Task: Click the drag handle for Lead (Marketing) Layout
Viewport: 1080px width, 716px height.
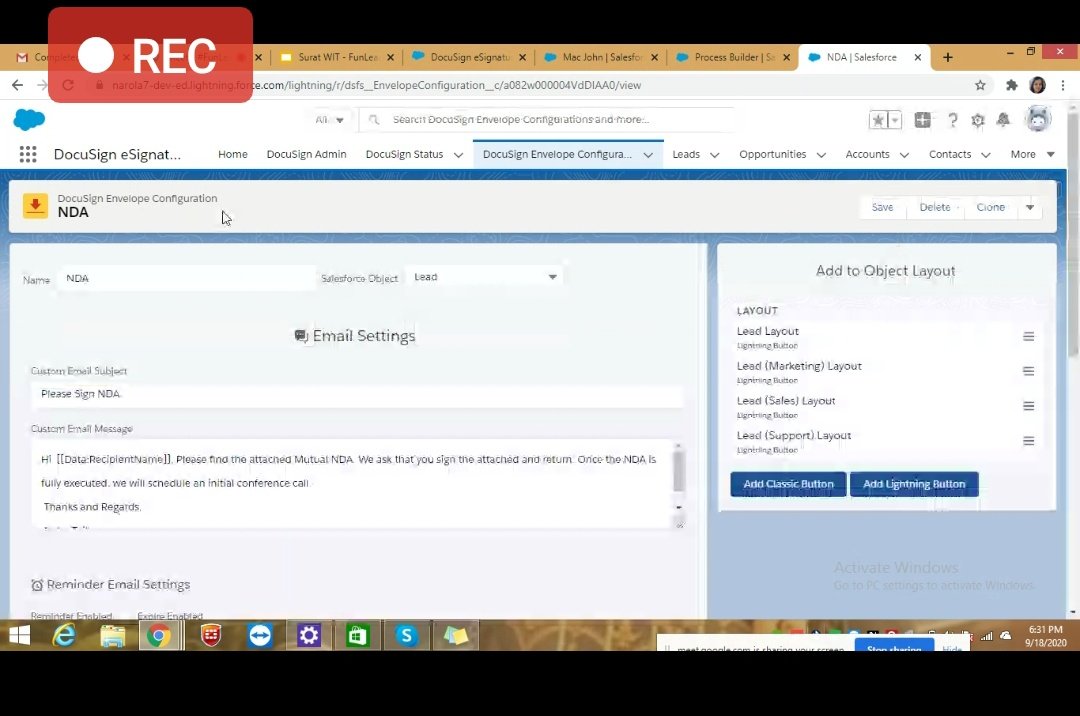Action: click(1028, 371)
